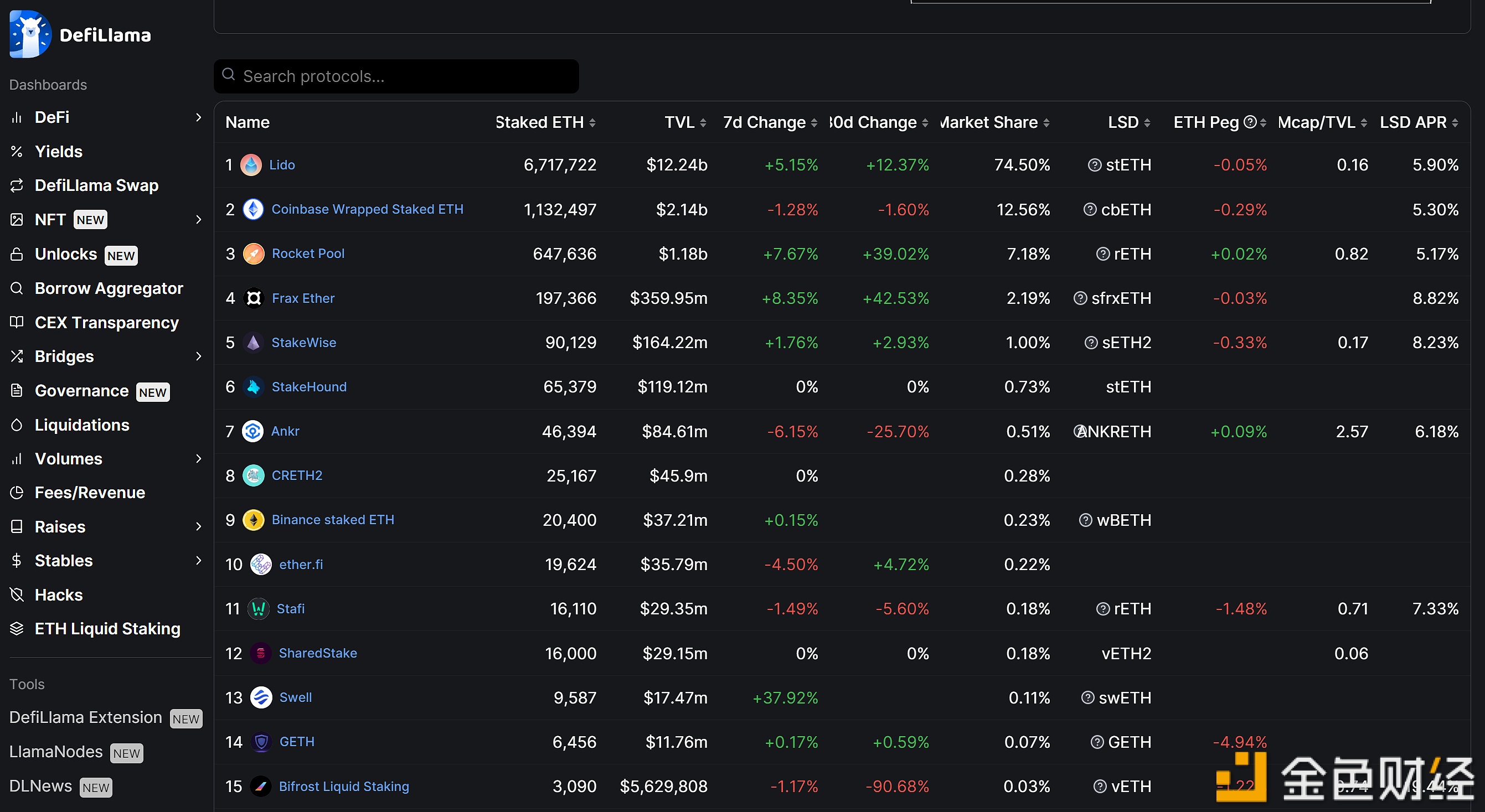Expand the Bridges sidebar section chevron
1485x812 pixels.
[198, 356]
